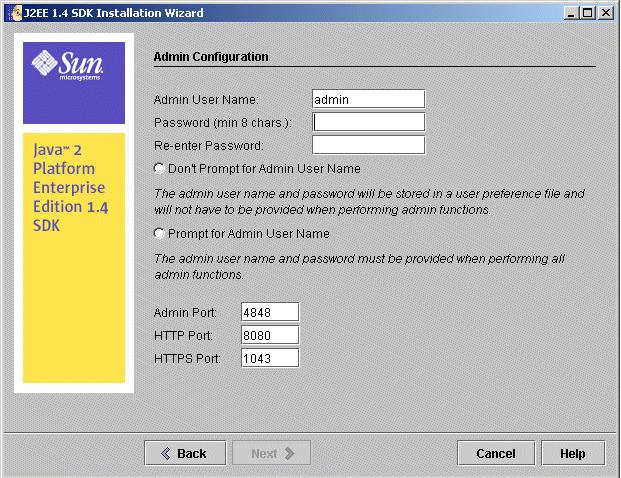Image resolution: width=621 pixels, height=478 pixels.
Task: Close the Installation Wizard window
Action: pos(606,13)
